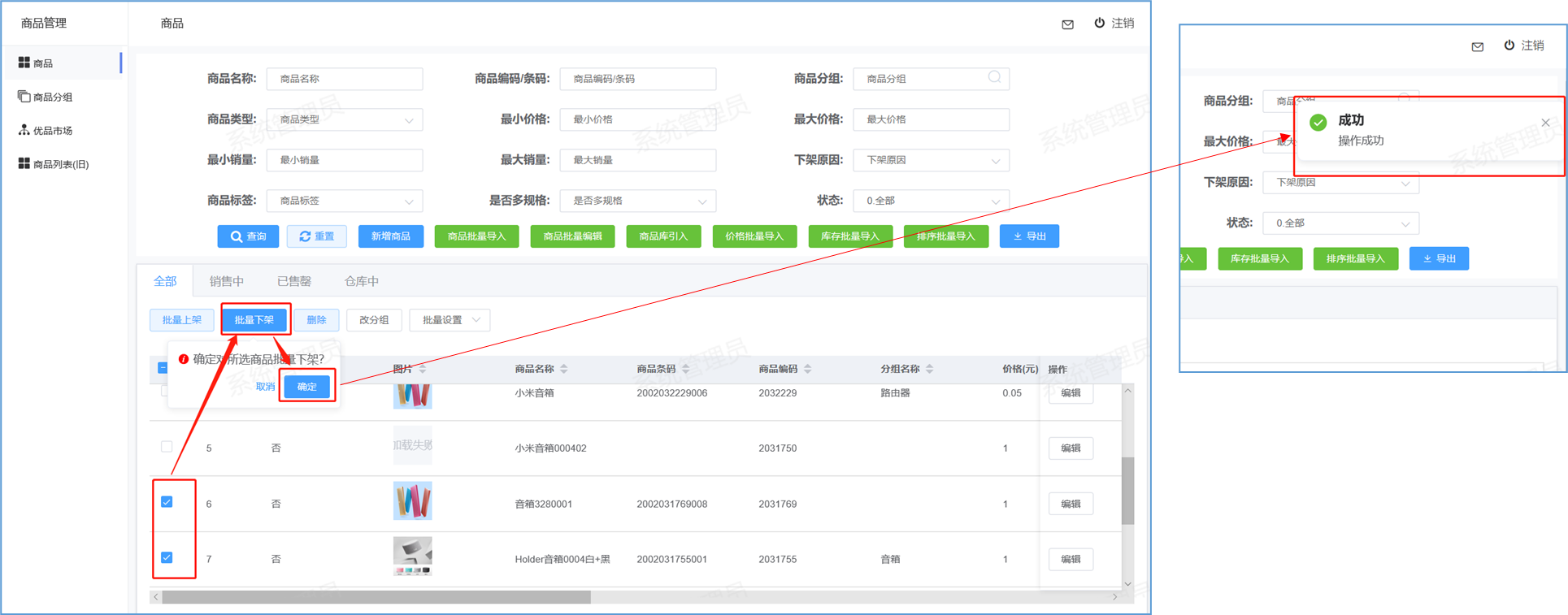Click the mail envelope icon in main header
Screen dimensions: 1568x615
(x=1067, y=24)
